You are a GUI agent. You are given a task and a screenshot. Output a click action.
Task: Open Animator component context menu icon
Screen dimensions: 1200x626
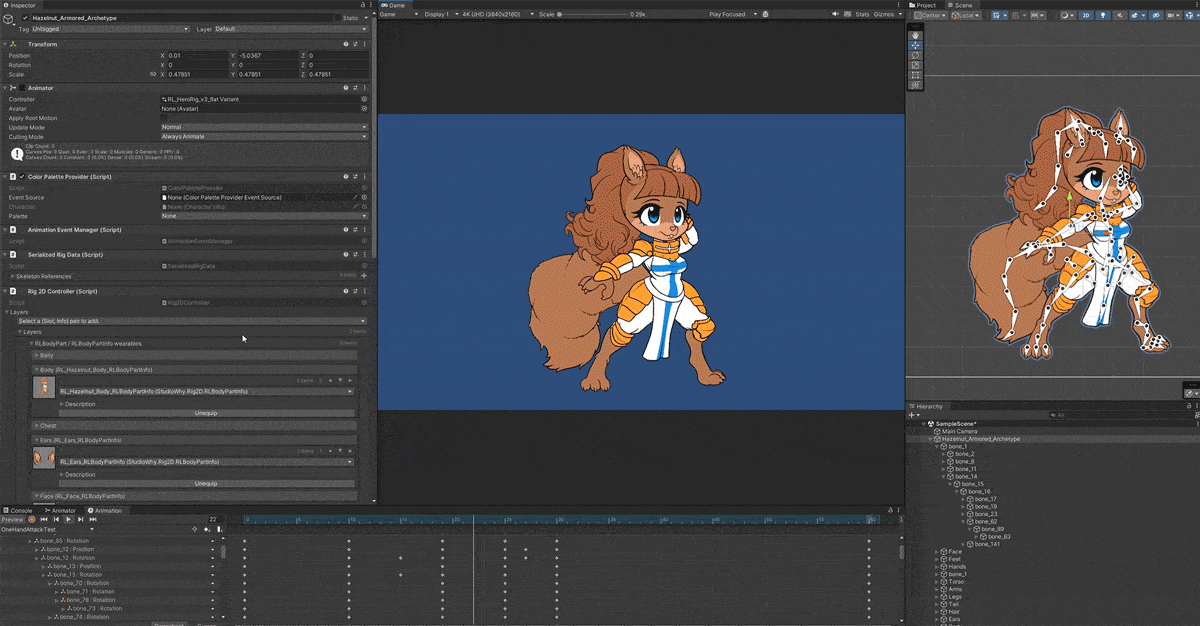pyautogui.click(x=364, y=88)
